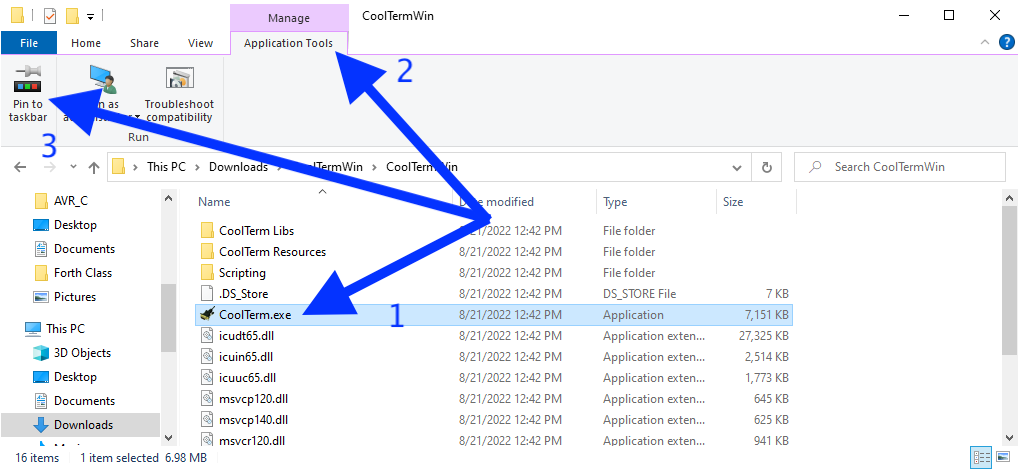
Task: Click New folder icon in Quick Access Toolbar
Action: pyautogui.click(x=73, y=15)
